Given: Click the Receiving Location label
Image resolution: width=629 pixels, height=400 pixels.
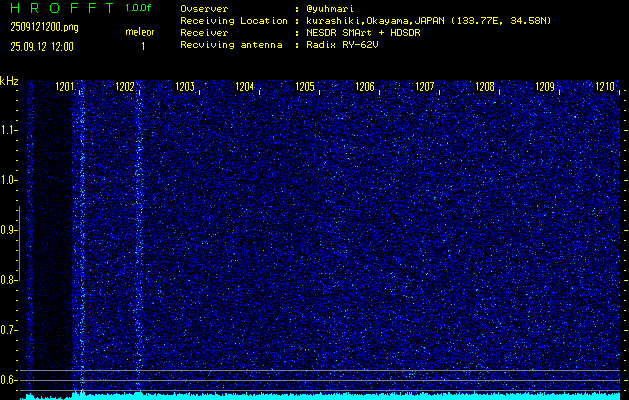Looking at the screenshot, I should coord(234,20).
